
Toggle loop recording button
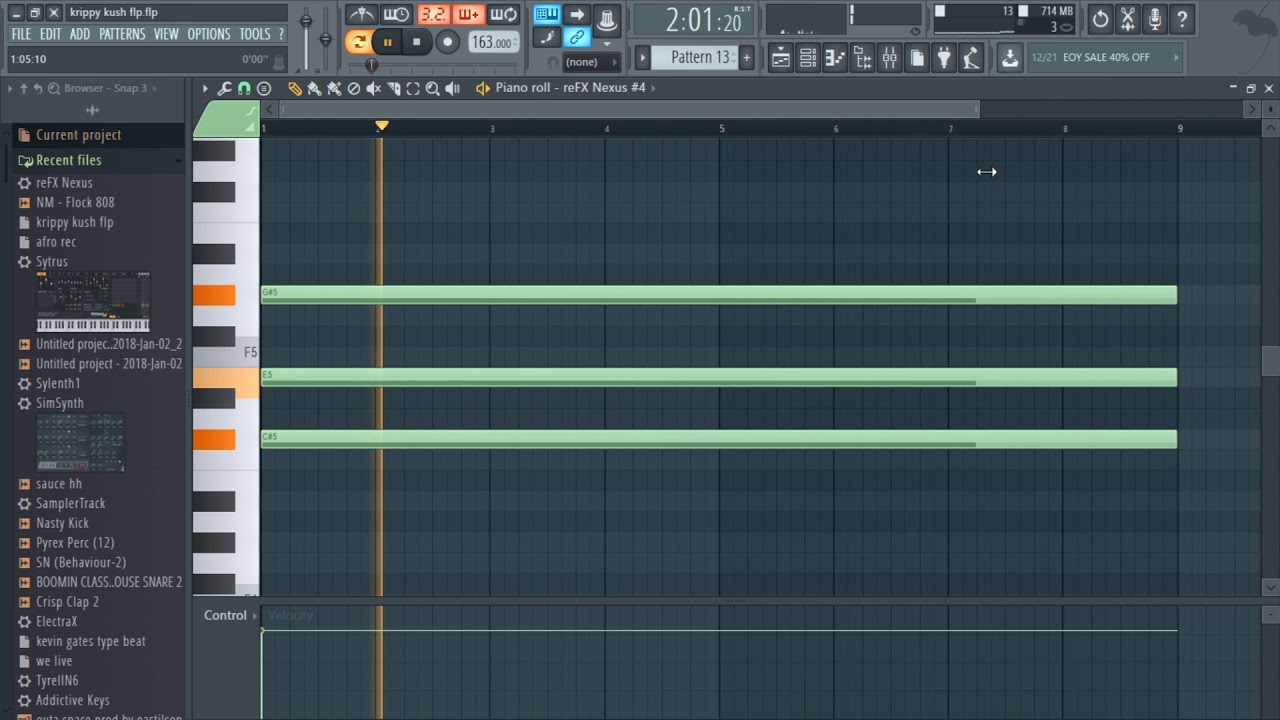tap(504, 14)
